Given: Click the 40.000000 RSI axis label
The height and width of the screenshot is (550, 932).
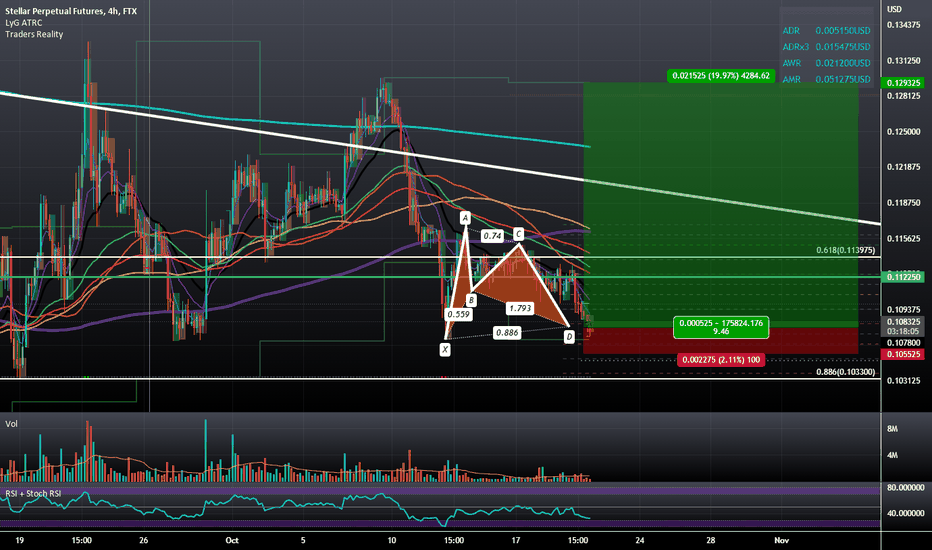Looking at the screenshot, I should (905, 513).
